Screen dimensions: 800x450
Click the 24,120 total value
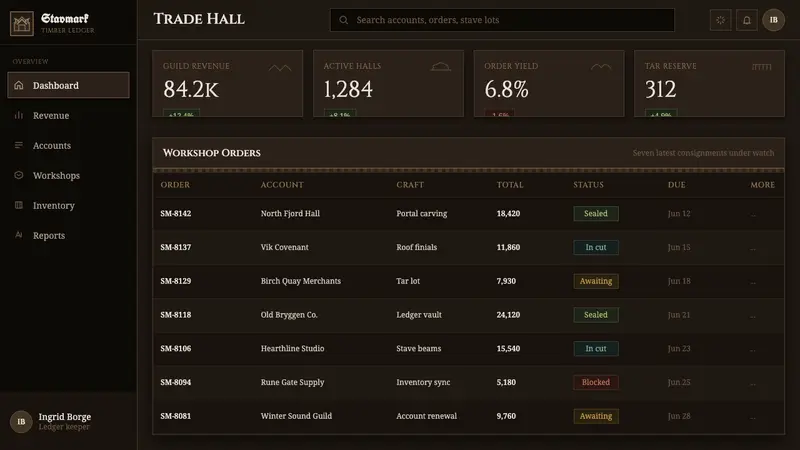coord(508,315)
